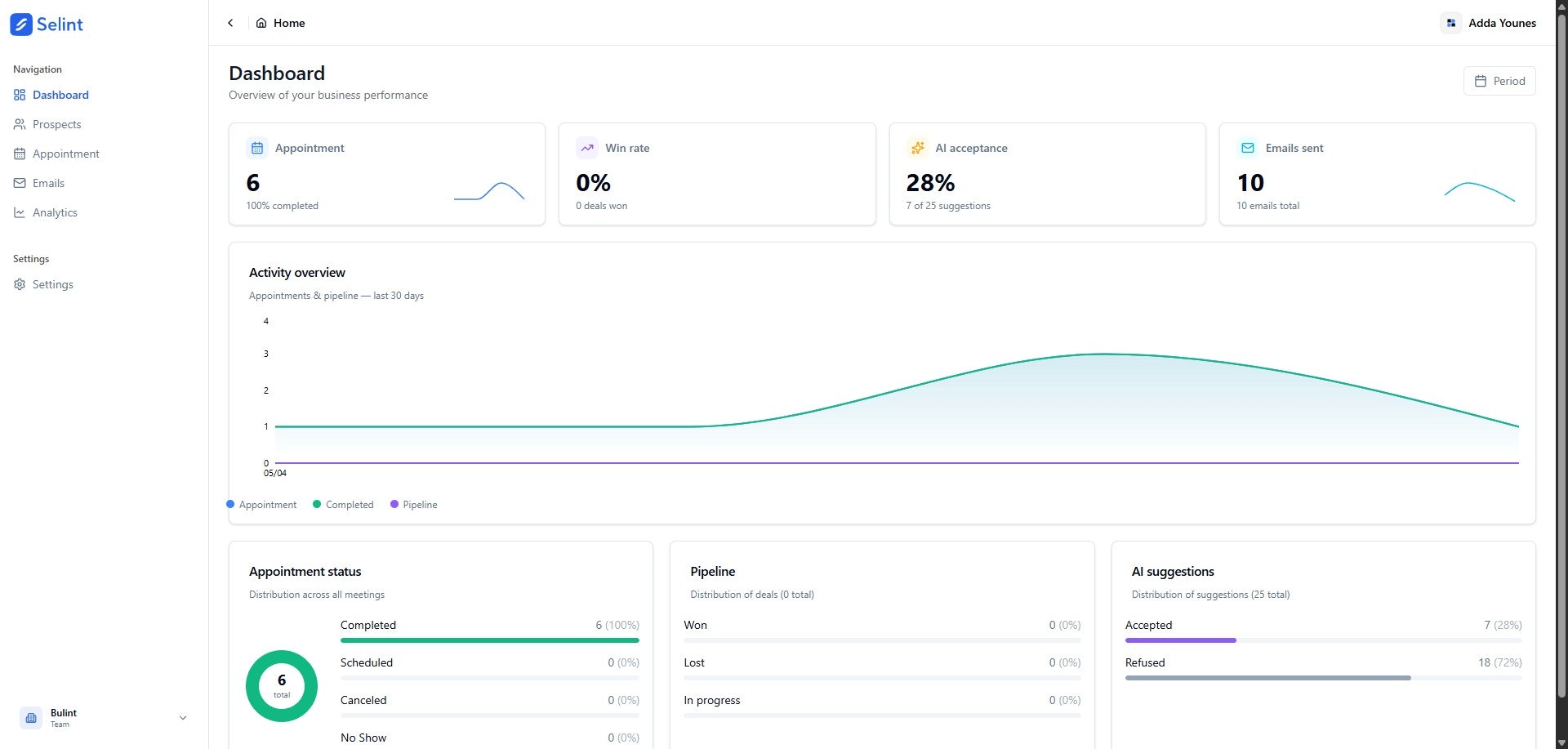Click the donut chart showing 6 total
Viewport: 1568px width, 749px height.
(x=282, y=686)
